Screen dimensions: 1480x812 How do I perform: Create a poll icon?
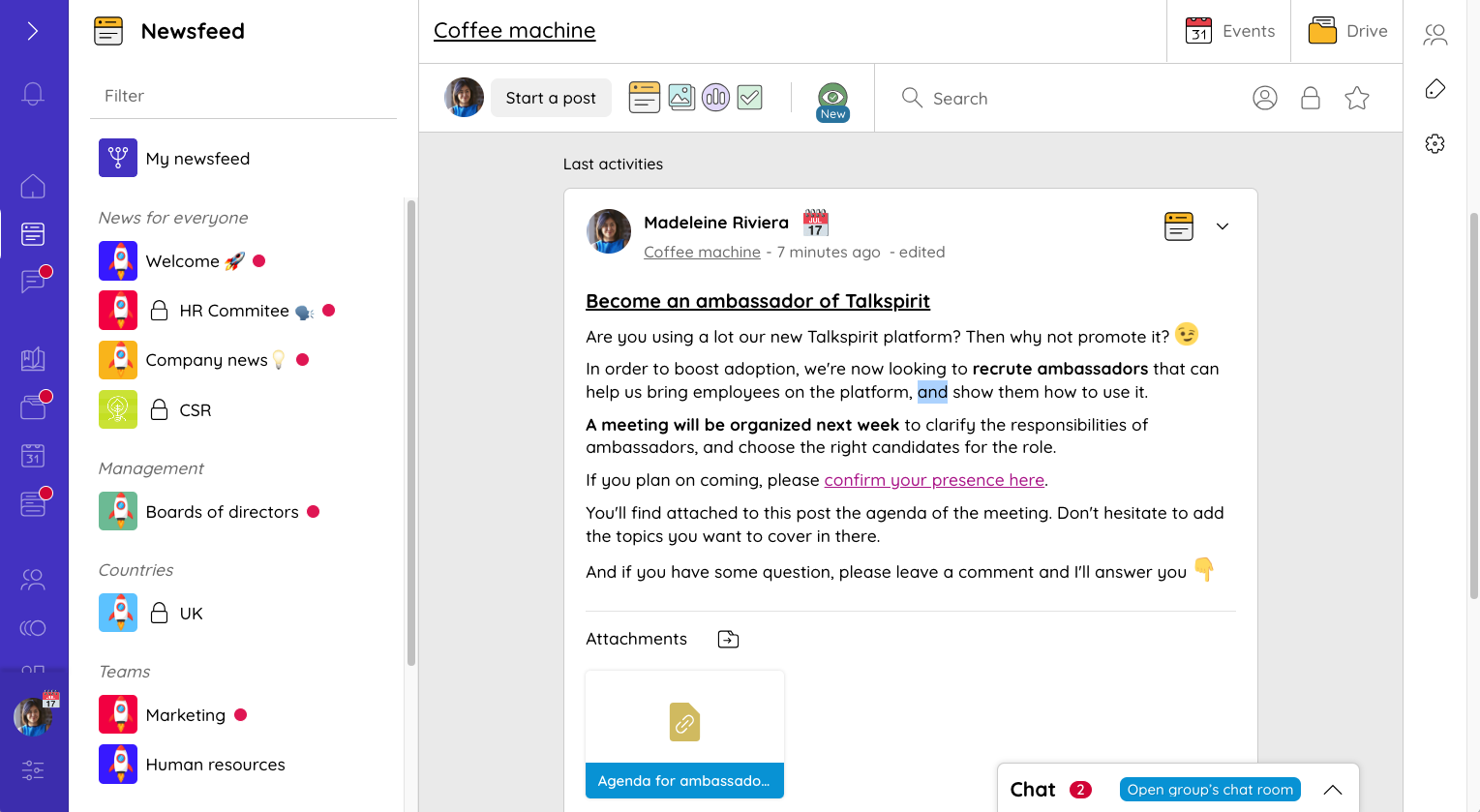(x=715, y=97)
